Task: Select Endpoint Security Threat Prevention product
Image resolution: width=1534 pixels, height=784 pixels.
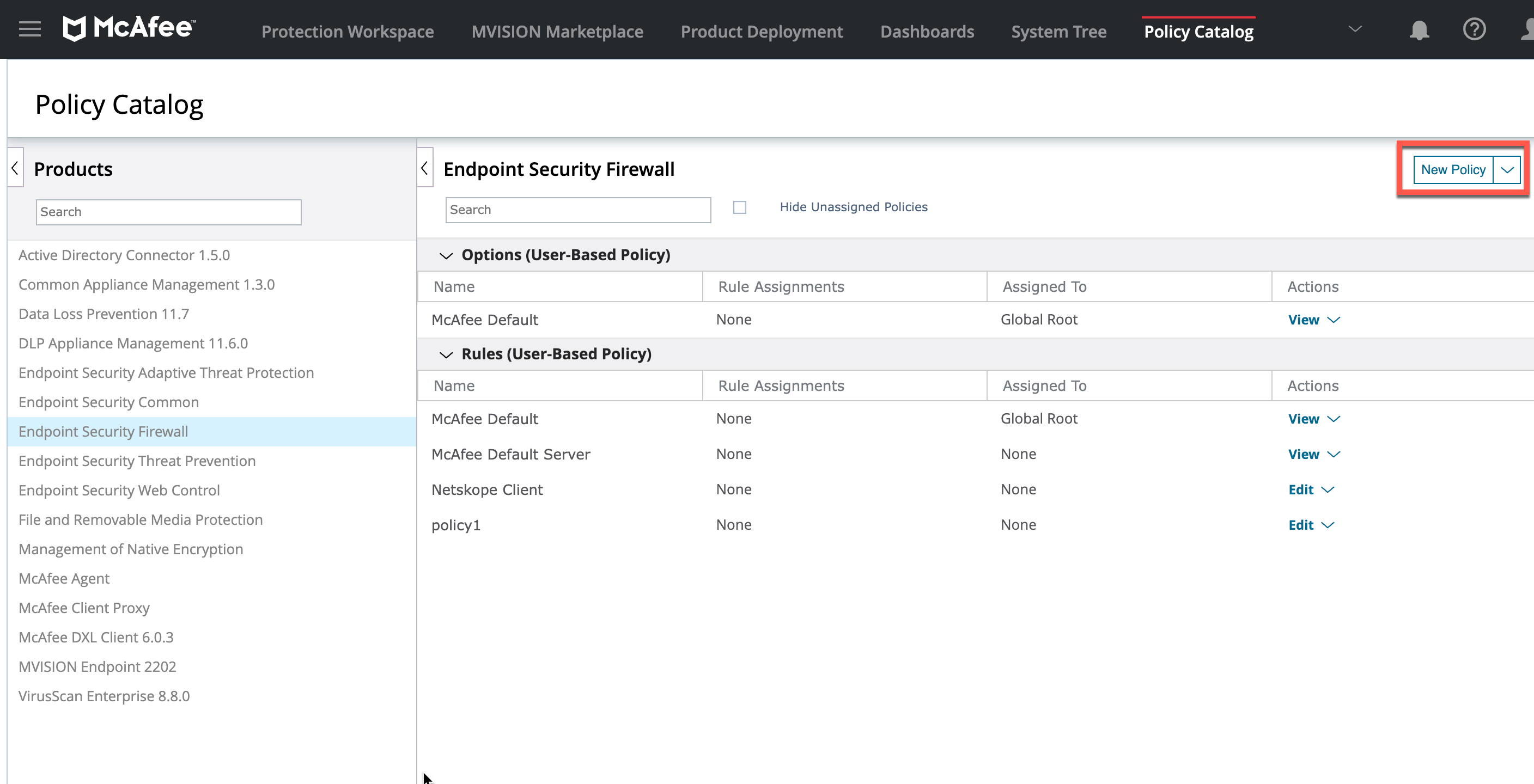Action: [137, 461]
